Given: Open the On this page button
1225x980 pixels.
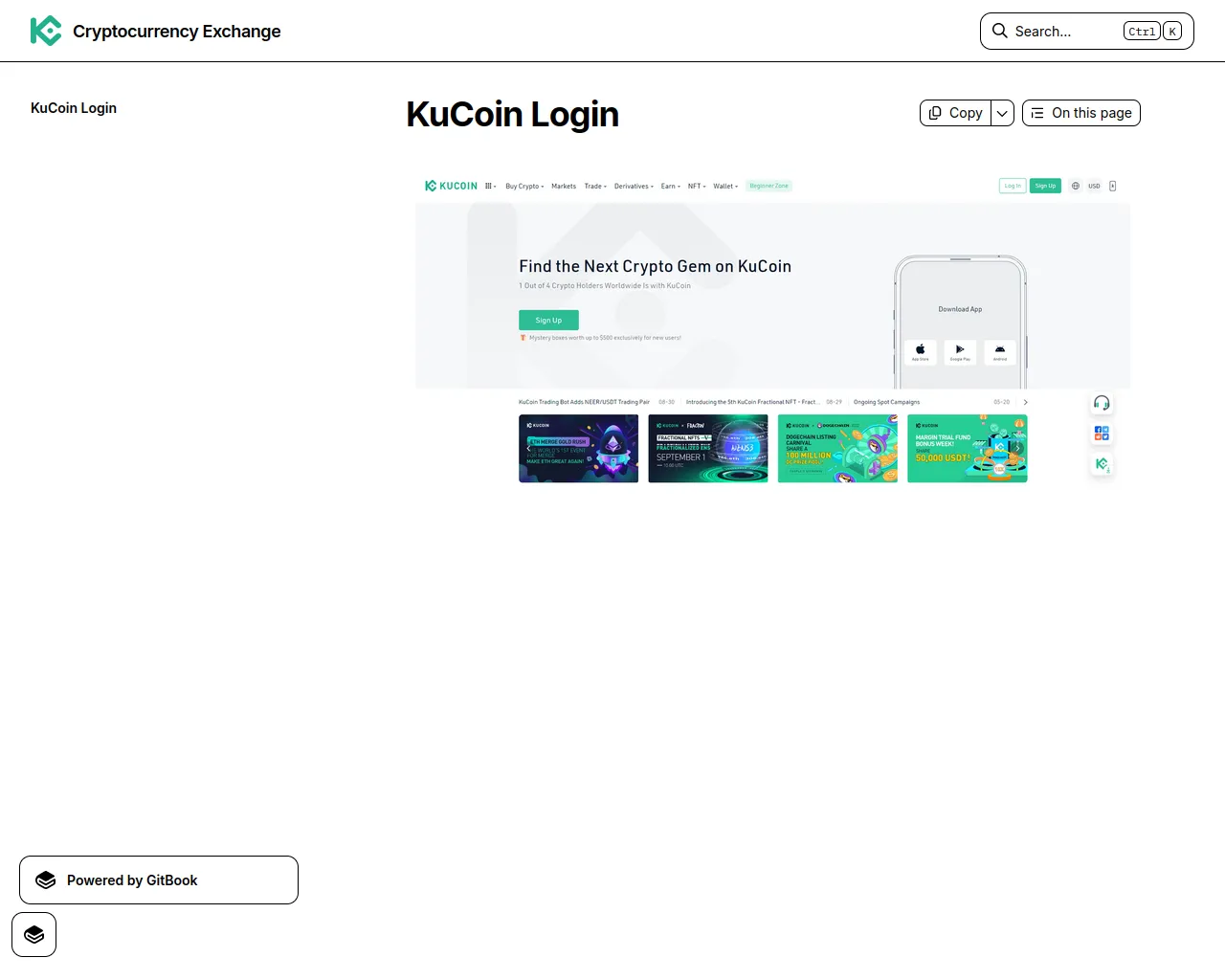Looking at the screenshot, I should (x=1081, y=113).
